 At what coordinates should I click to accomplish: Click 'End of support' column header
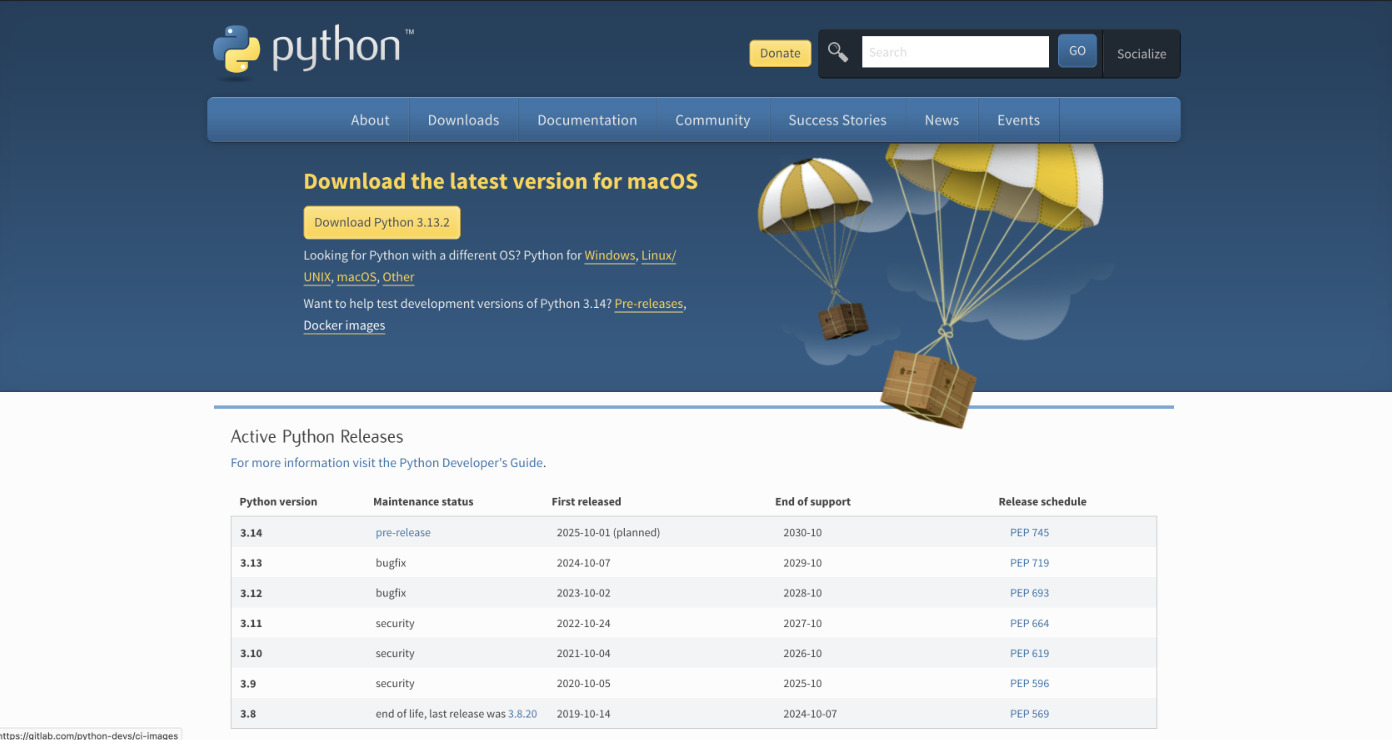click(x=813, y=501)
